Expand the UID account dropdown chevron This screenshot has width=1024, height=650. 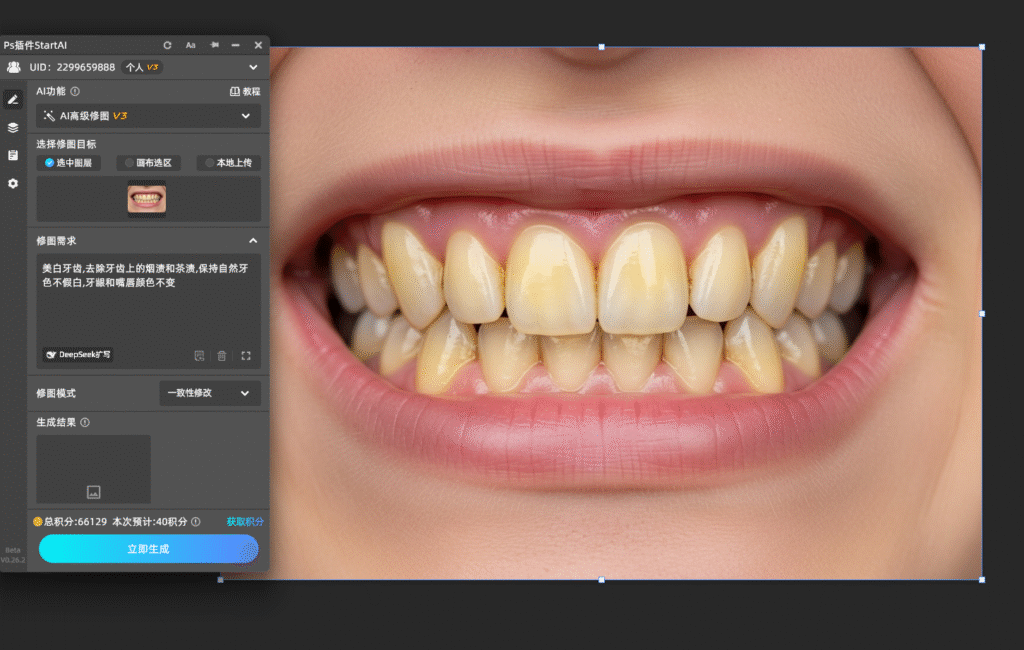(x=253, y=67)
